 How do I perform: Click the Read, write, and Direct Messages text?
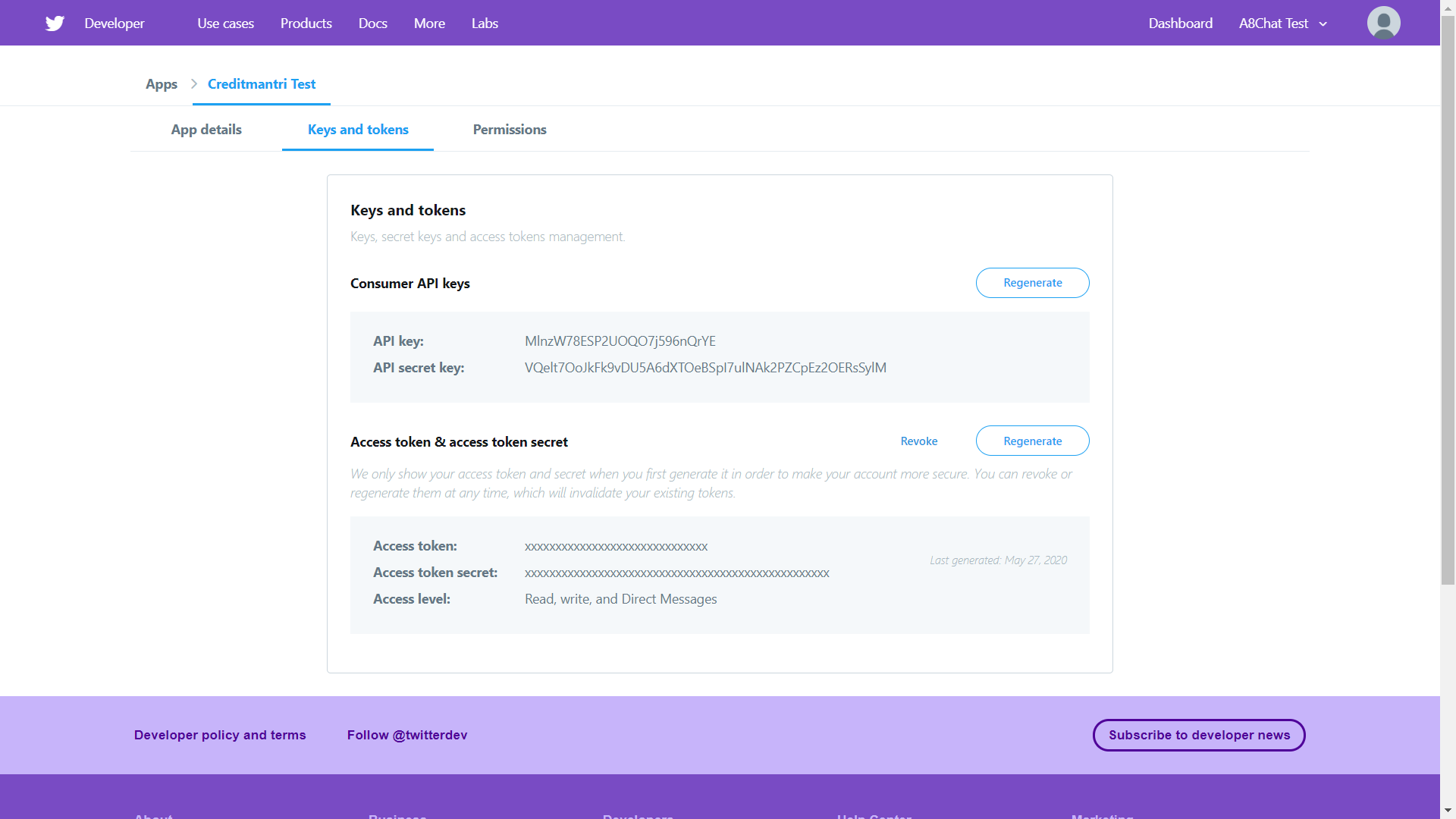click(x=620, y=599)
